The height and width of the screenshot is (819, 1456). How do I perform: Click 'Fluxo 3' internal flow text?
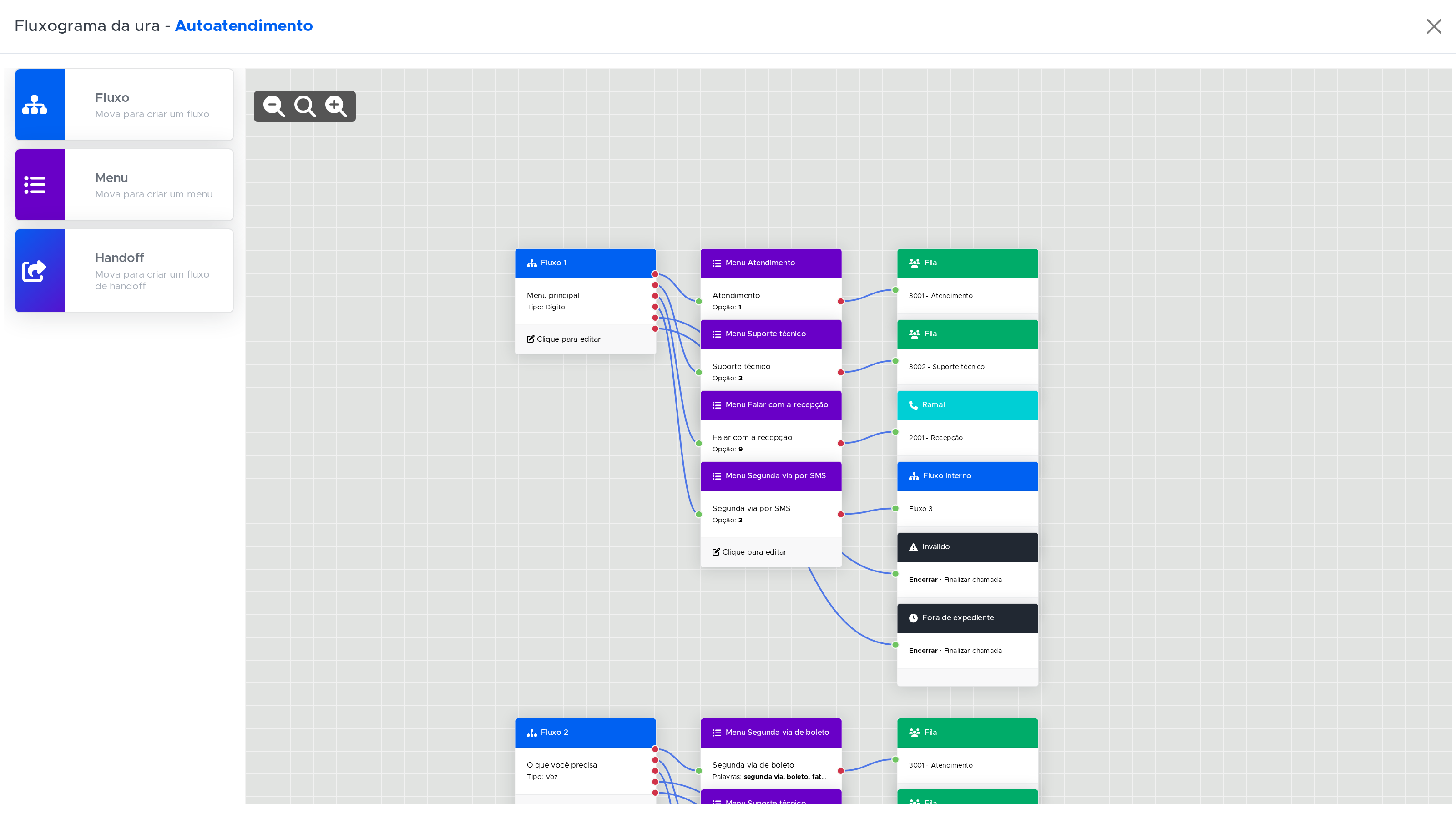(x=921, y=509)
